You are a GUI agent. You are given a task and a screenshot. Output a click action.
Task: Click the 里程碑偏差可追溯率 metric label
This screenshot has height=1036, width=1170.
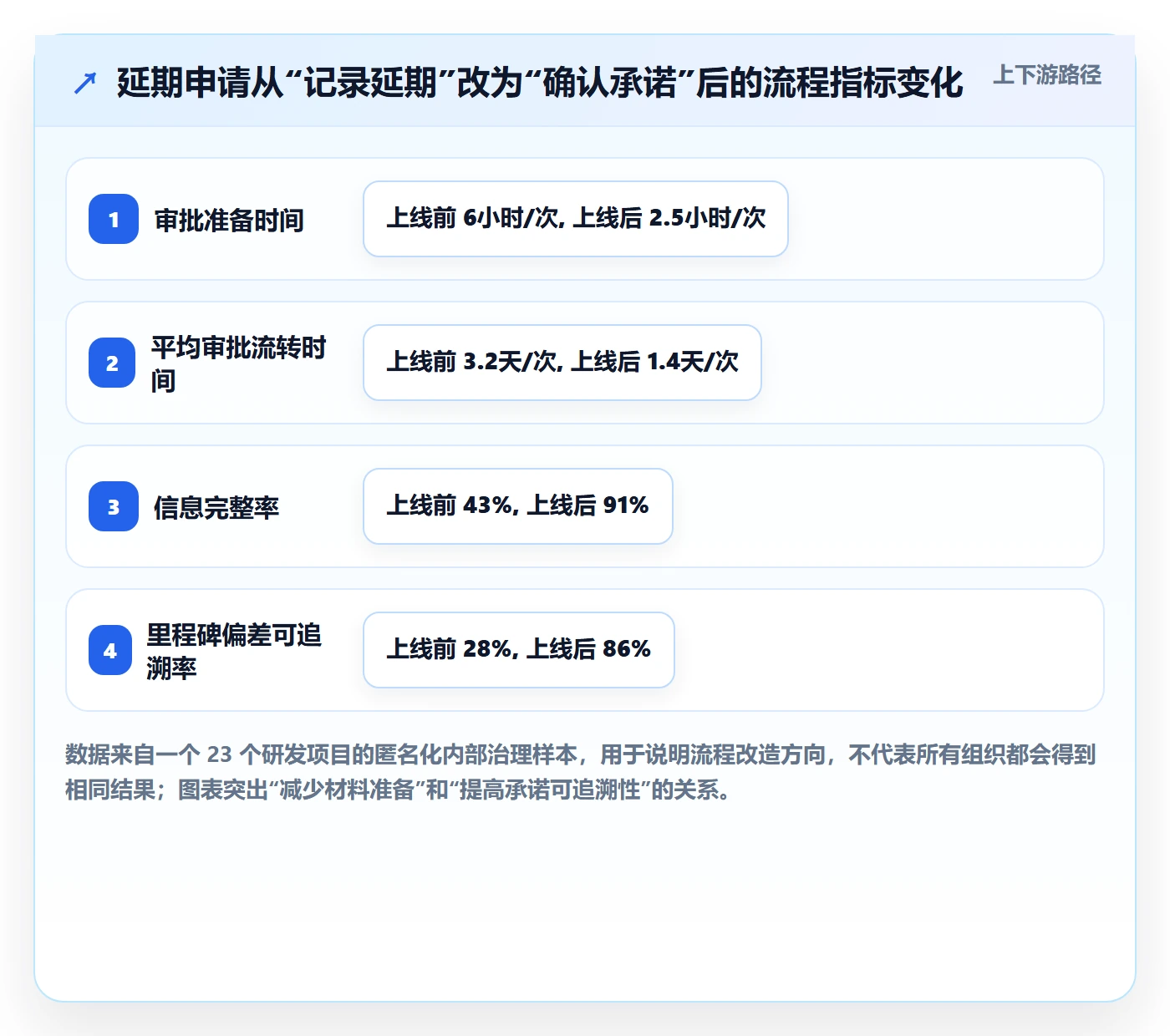pyautogui.click(x=235, y=651)
